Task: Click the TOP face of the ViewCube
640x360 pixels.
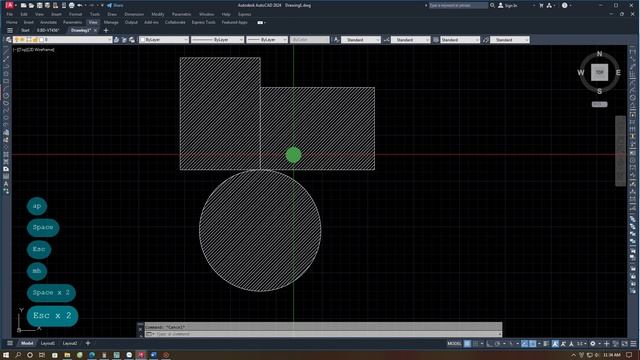Action: 599,72
